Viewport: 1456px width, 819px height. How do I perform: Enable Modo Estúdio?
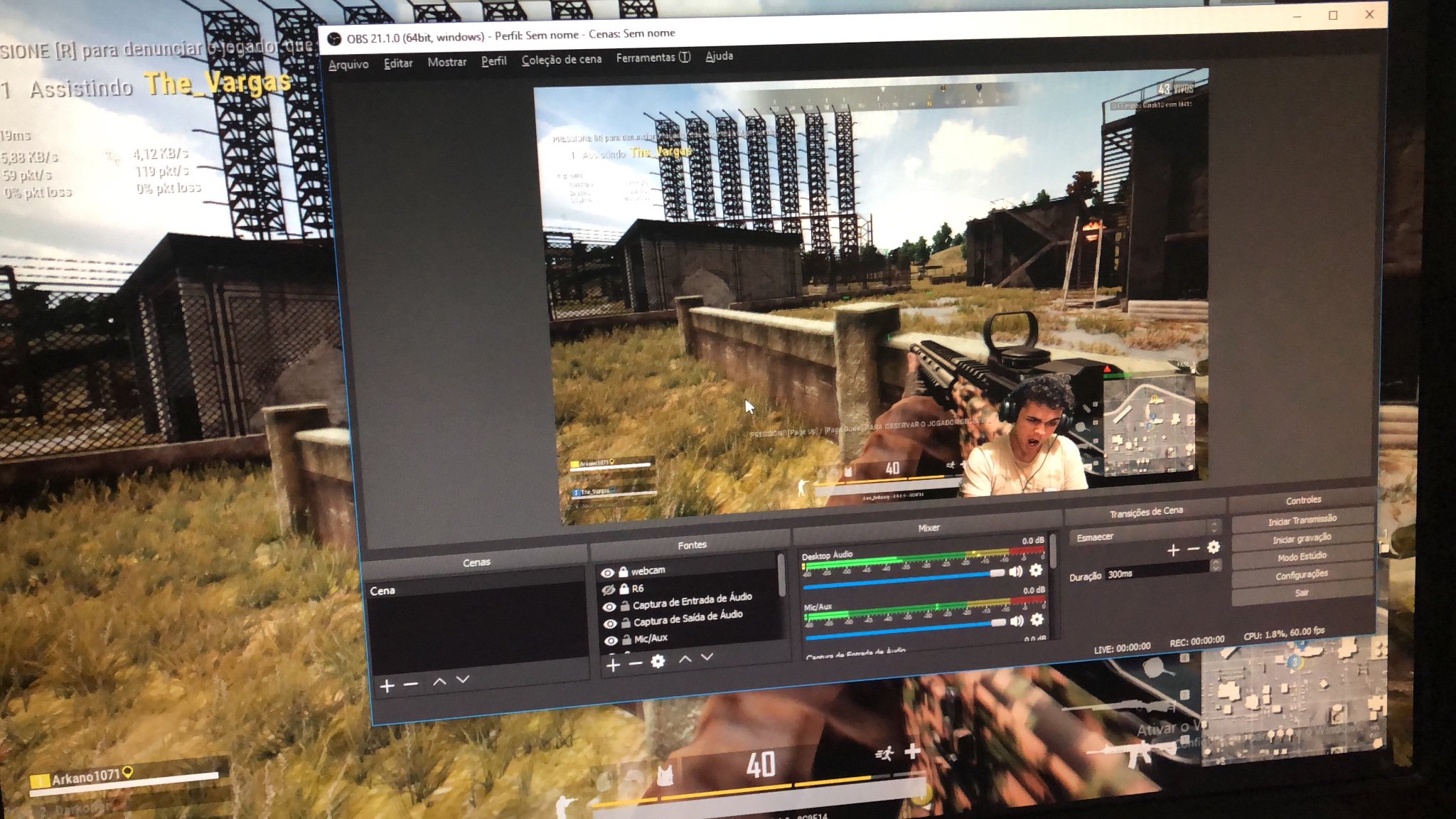tap(1302, 557)
